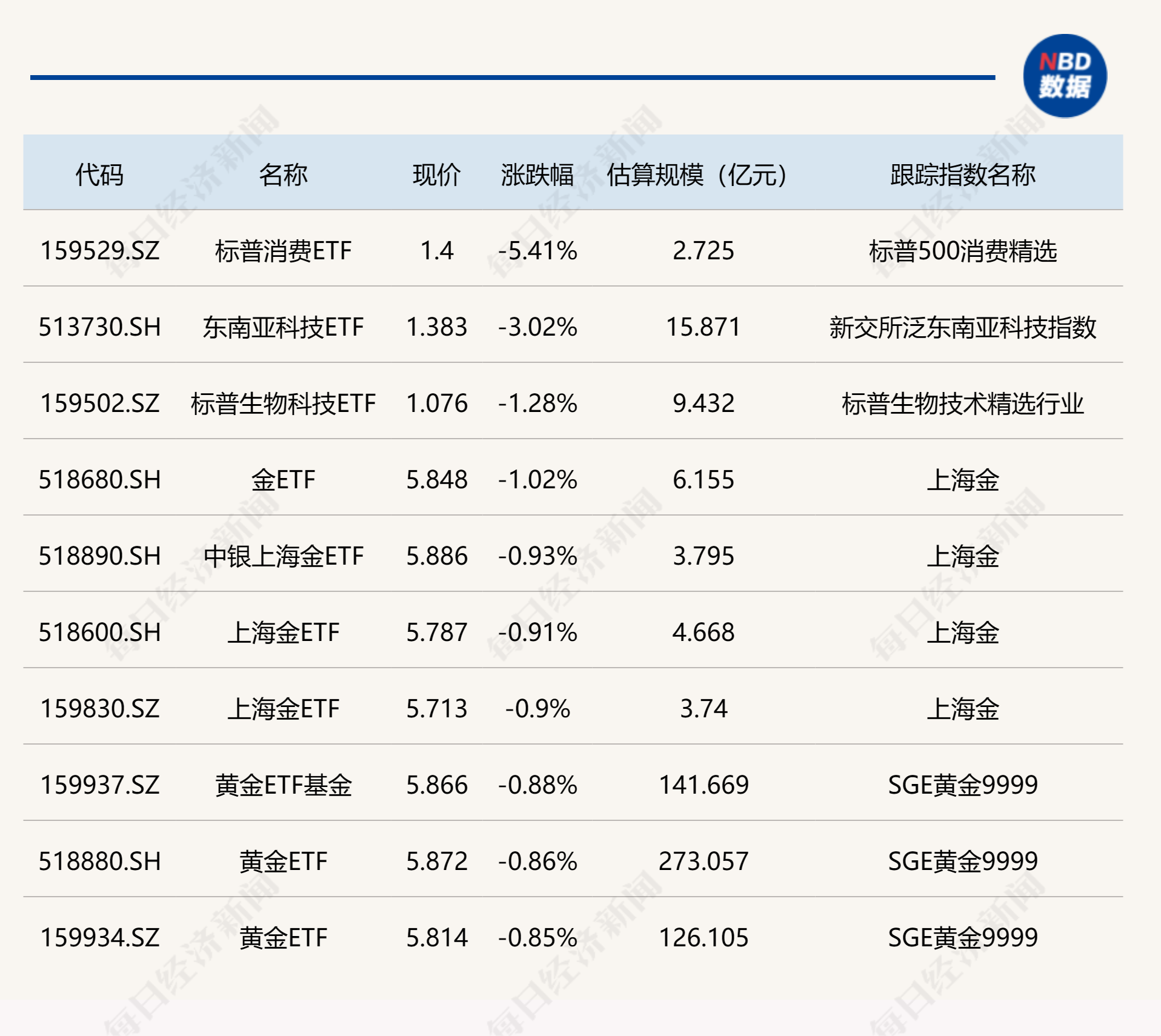This screenshot has height=1036, width=1161.
Task: Click price value 5.866
Action: point(436,785)
